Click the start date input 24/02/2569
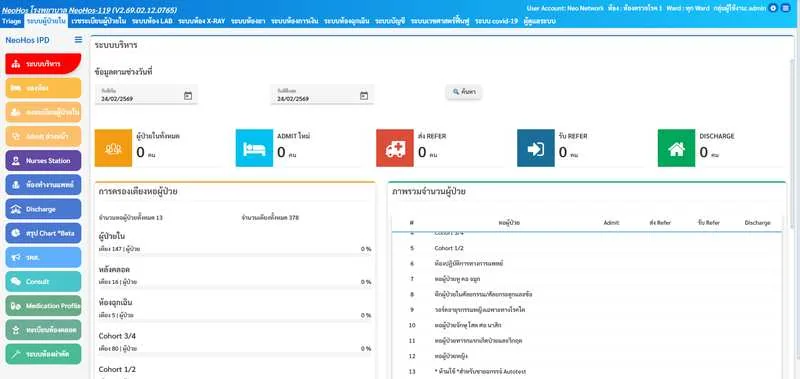 (146, 95)
